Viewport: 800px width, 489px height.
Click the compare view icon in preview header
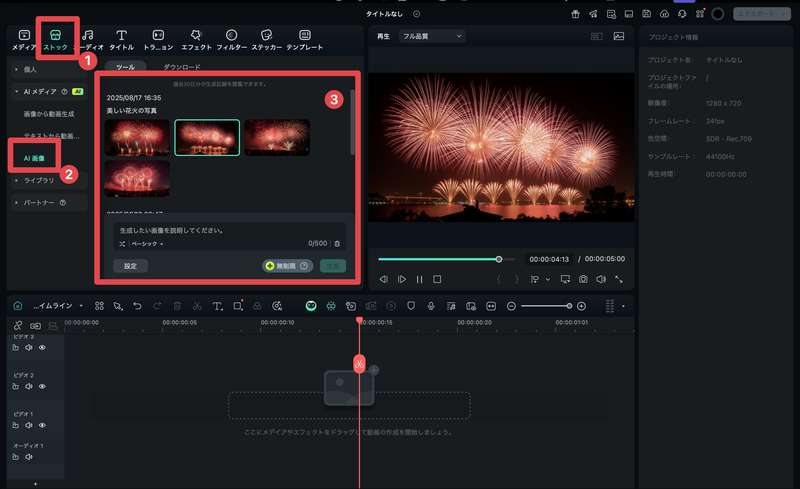point(596,36)
